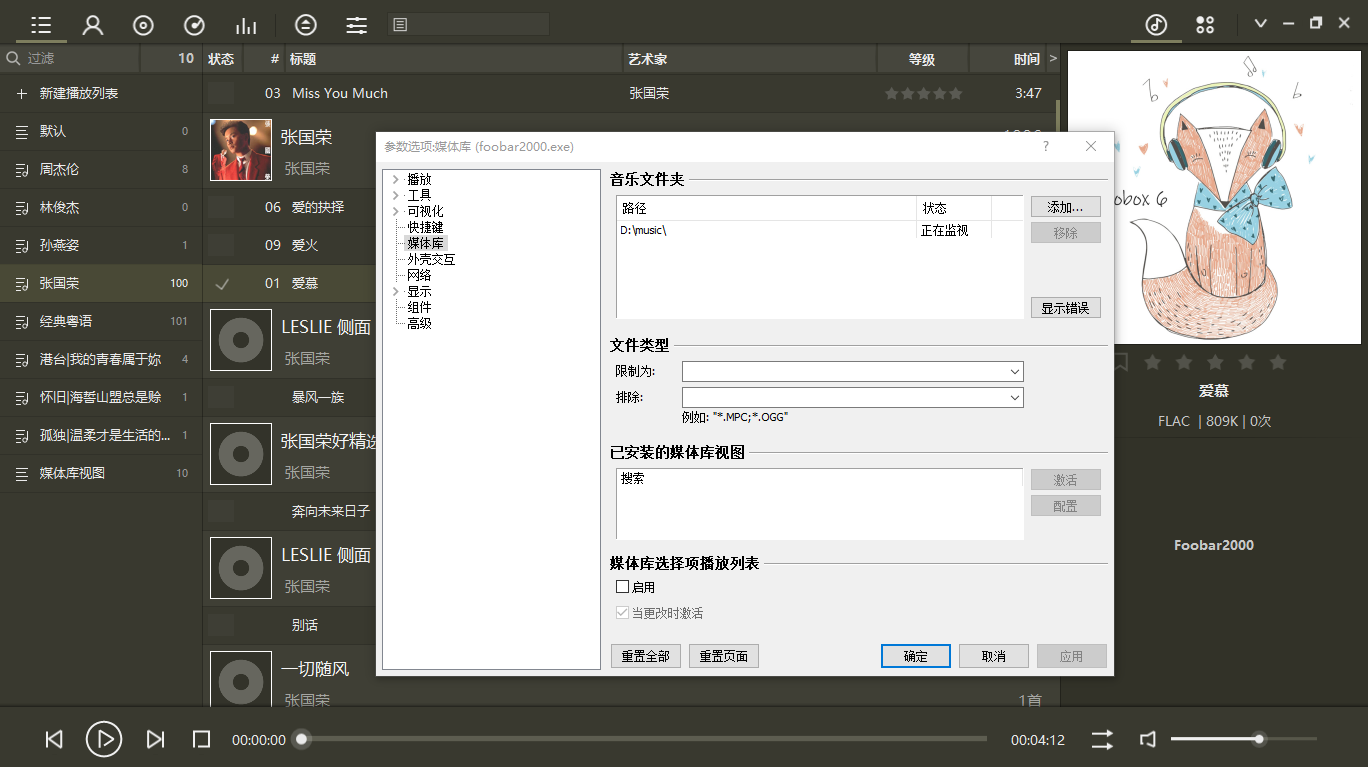Screen dimensions: 1368x767
Task: Toggle the repeat/playback order icon
Action: click(1102, 740)
